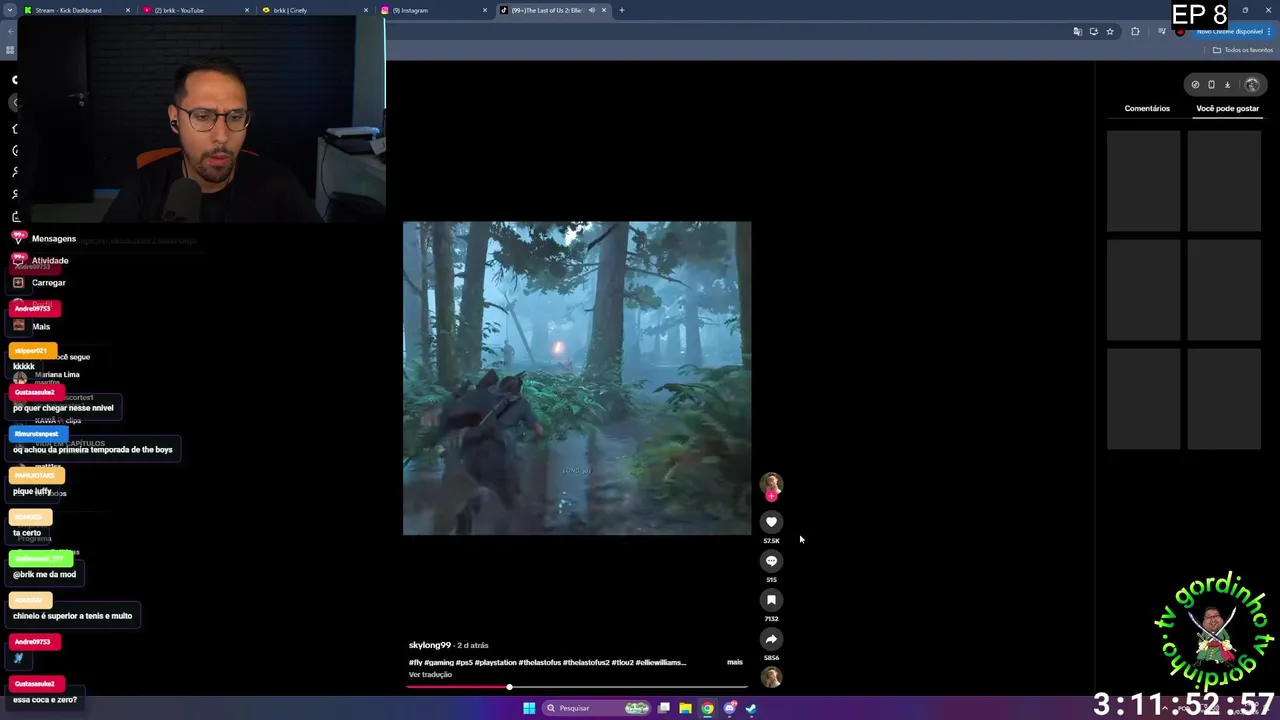Click the Chrome icon on the taskbar
The image size is (1280, 720).
coord(707,708)
